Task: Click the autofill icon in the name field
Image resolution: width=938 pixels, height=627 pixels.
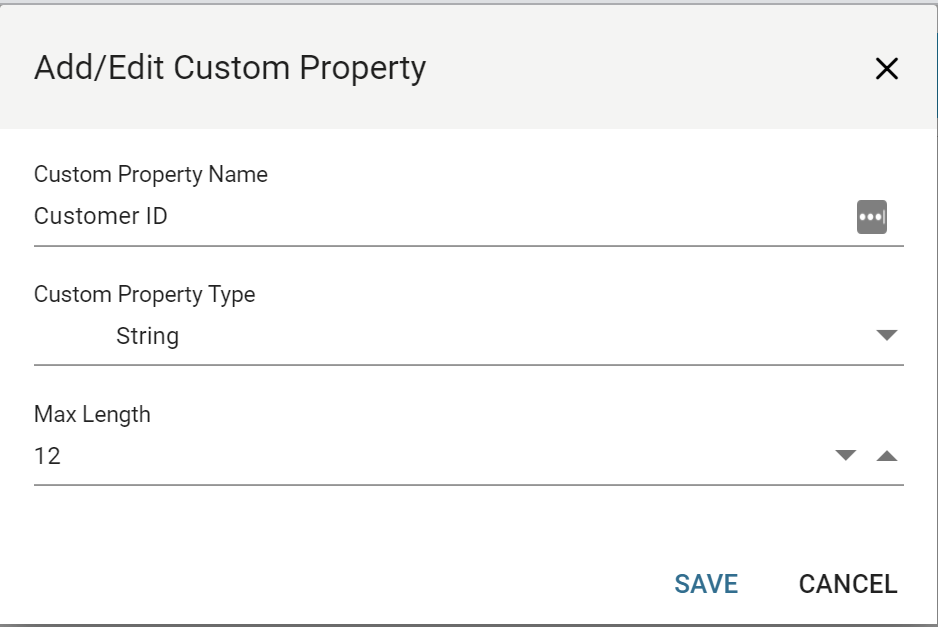Action: click(x=871, y=216)
